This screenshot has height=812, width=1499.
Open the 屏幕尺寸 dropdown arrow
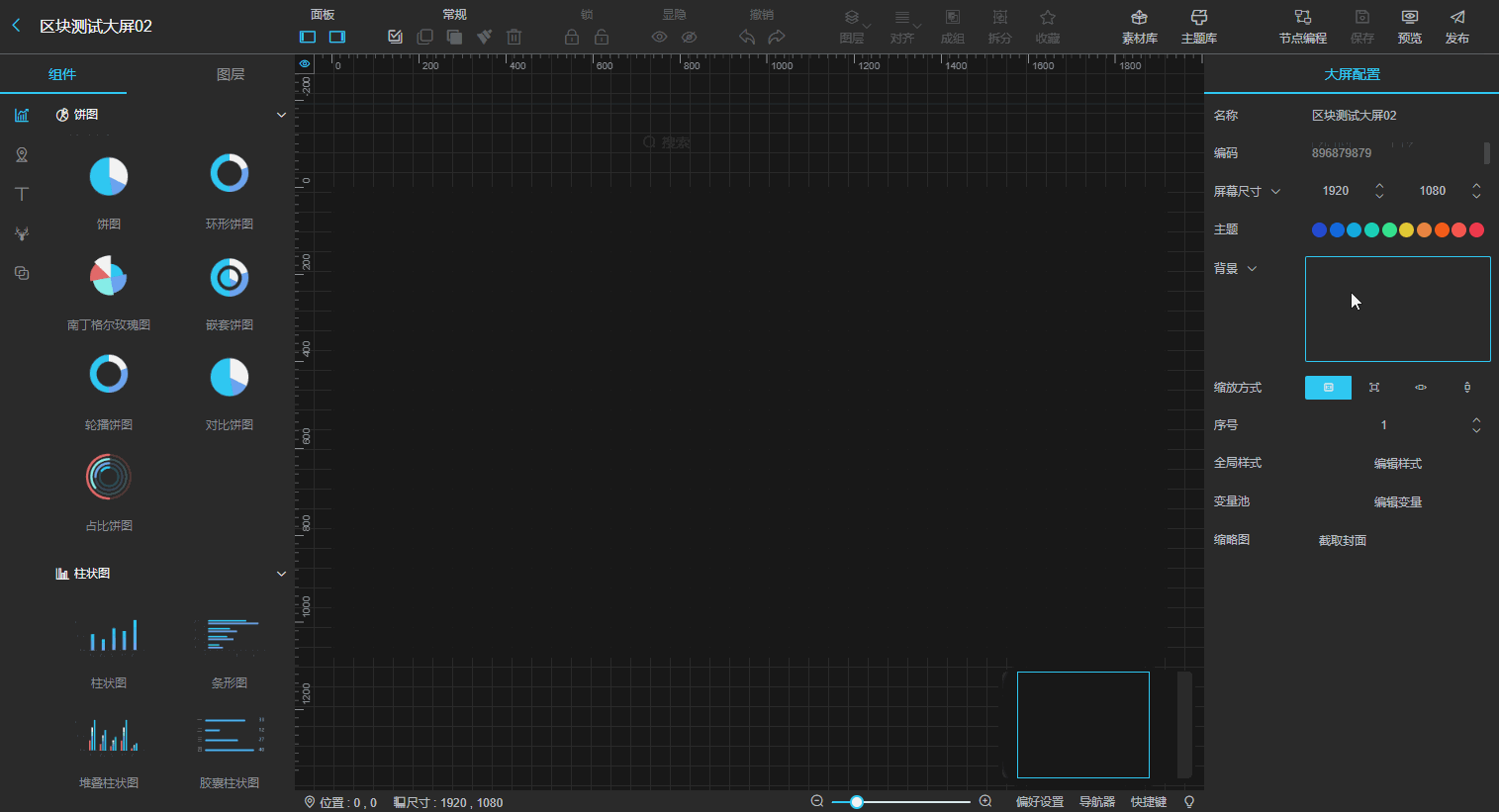pyautogui.click(x=1275, y=191)
